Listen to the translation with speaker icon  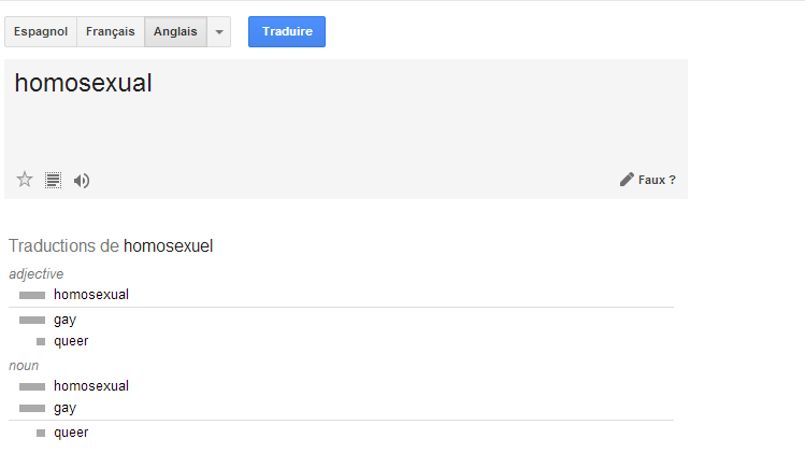tap(81, 180)
